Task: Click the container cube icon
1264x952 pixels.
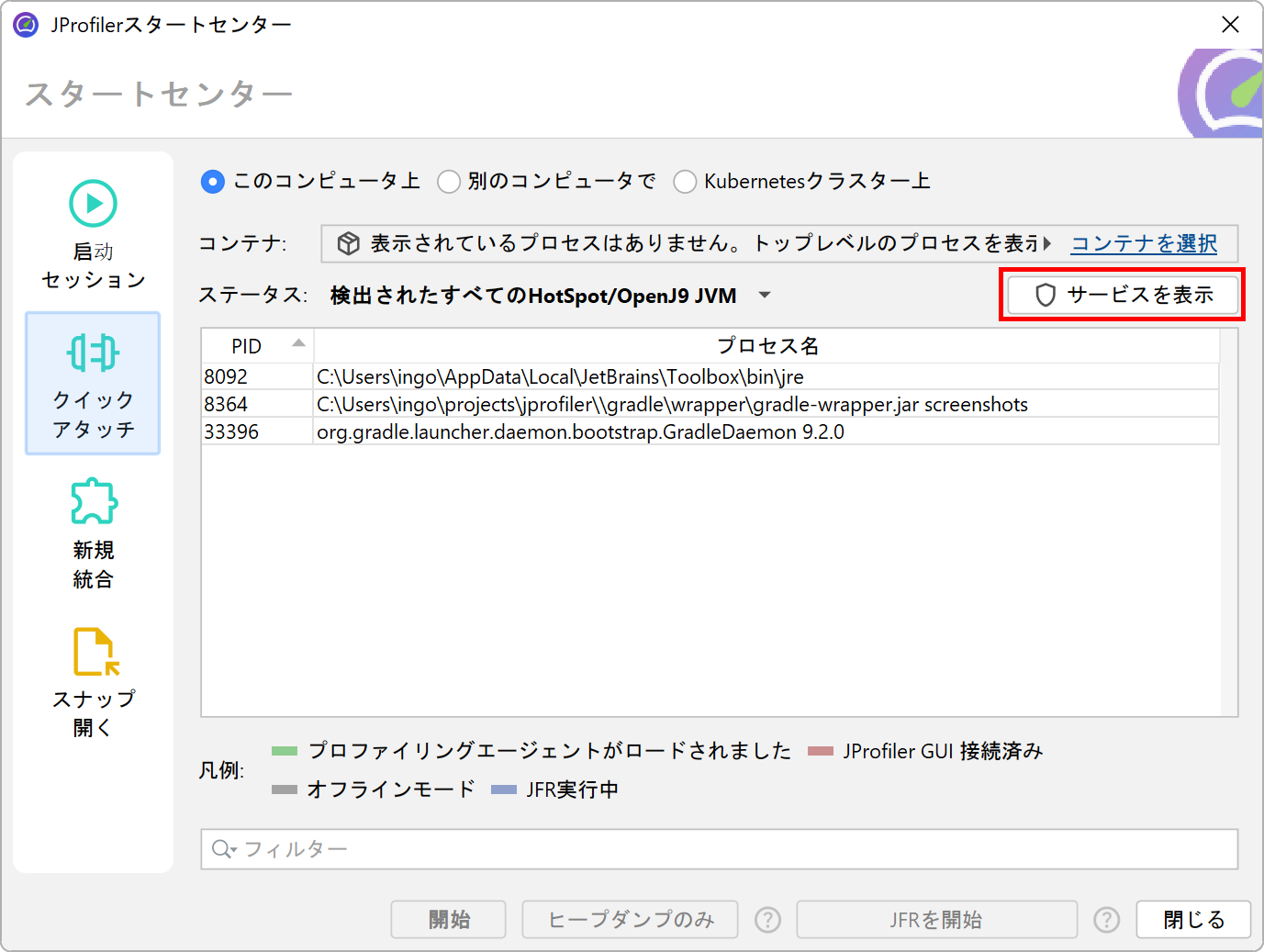Action: tap(349, 243)
